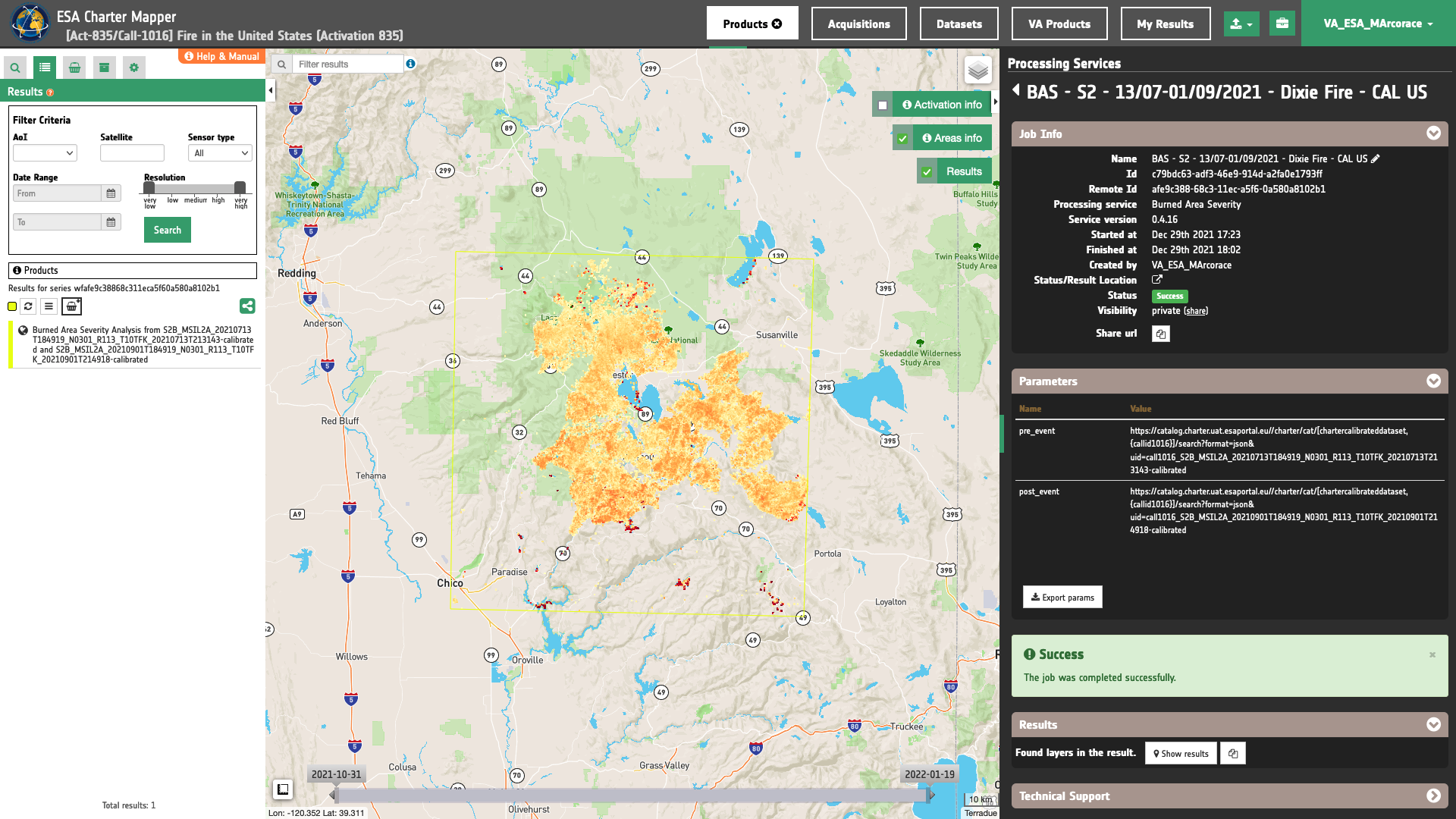This screenshot has height=819, width=1456.
Task: Open the Products tab
Action: point(752,24)
